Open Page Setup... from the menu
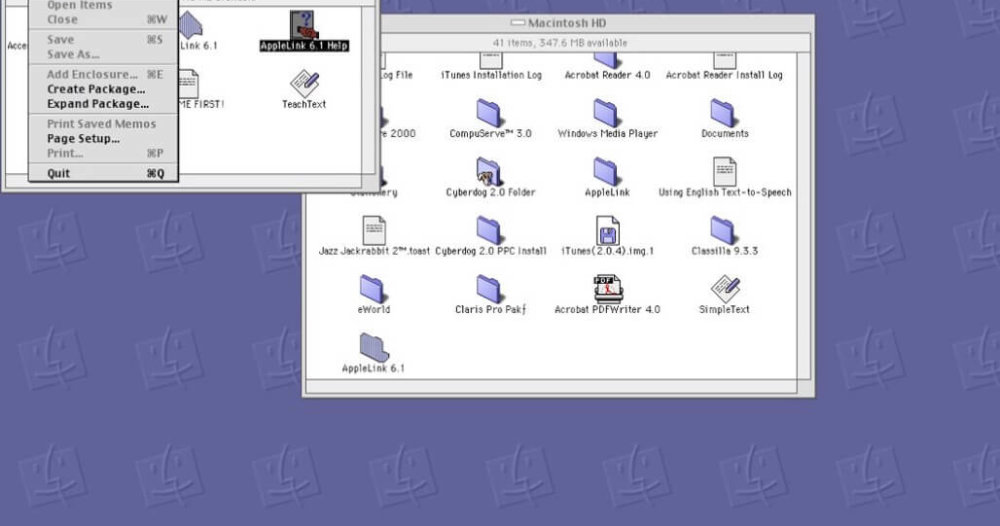 tap(83, 139)
